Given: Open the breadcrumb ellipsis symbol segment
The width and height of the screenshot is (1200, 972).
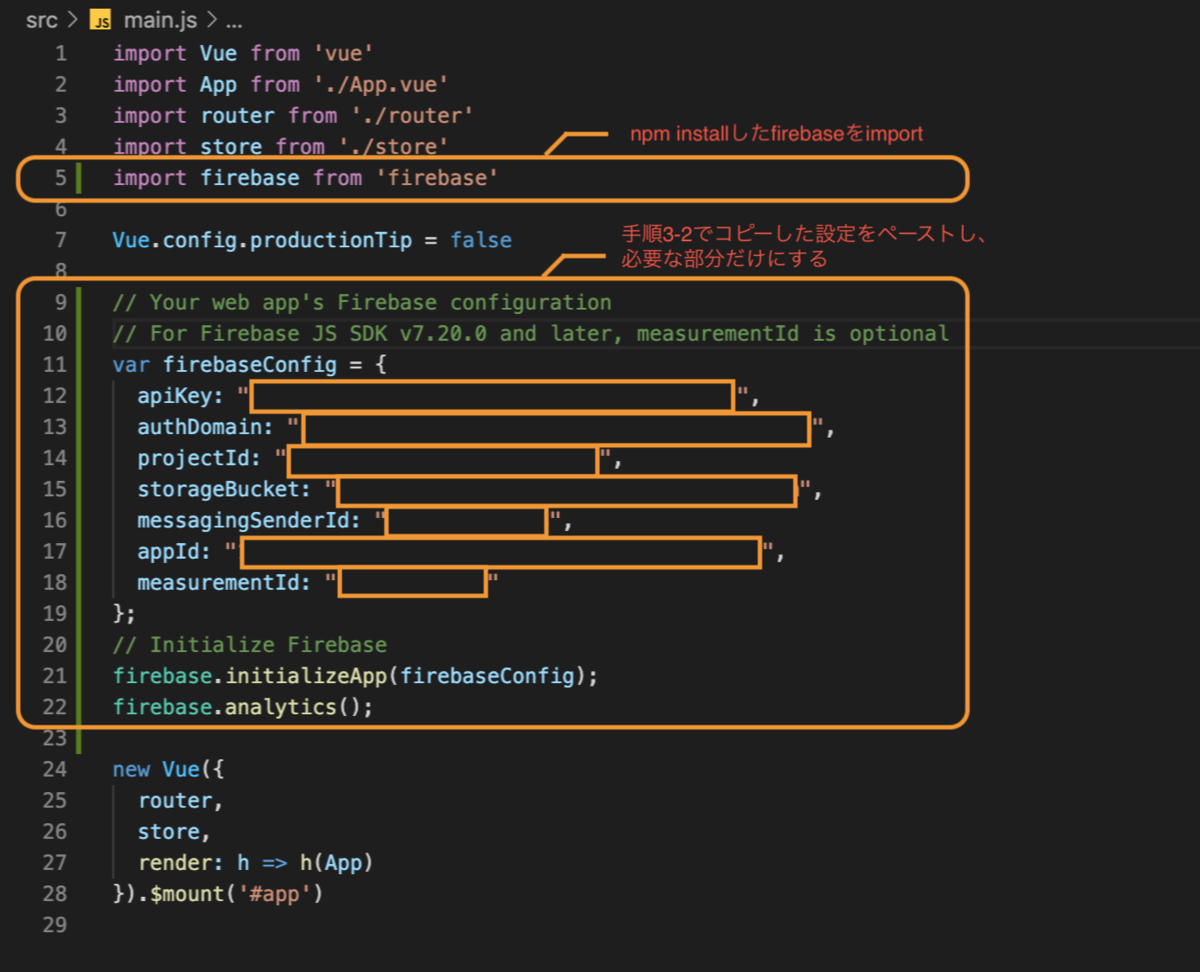Looking at the screenshot, I should click(234, 20).
